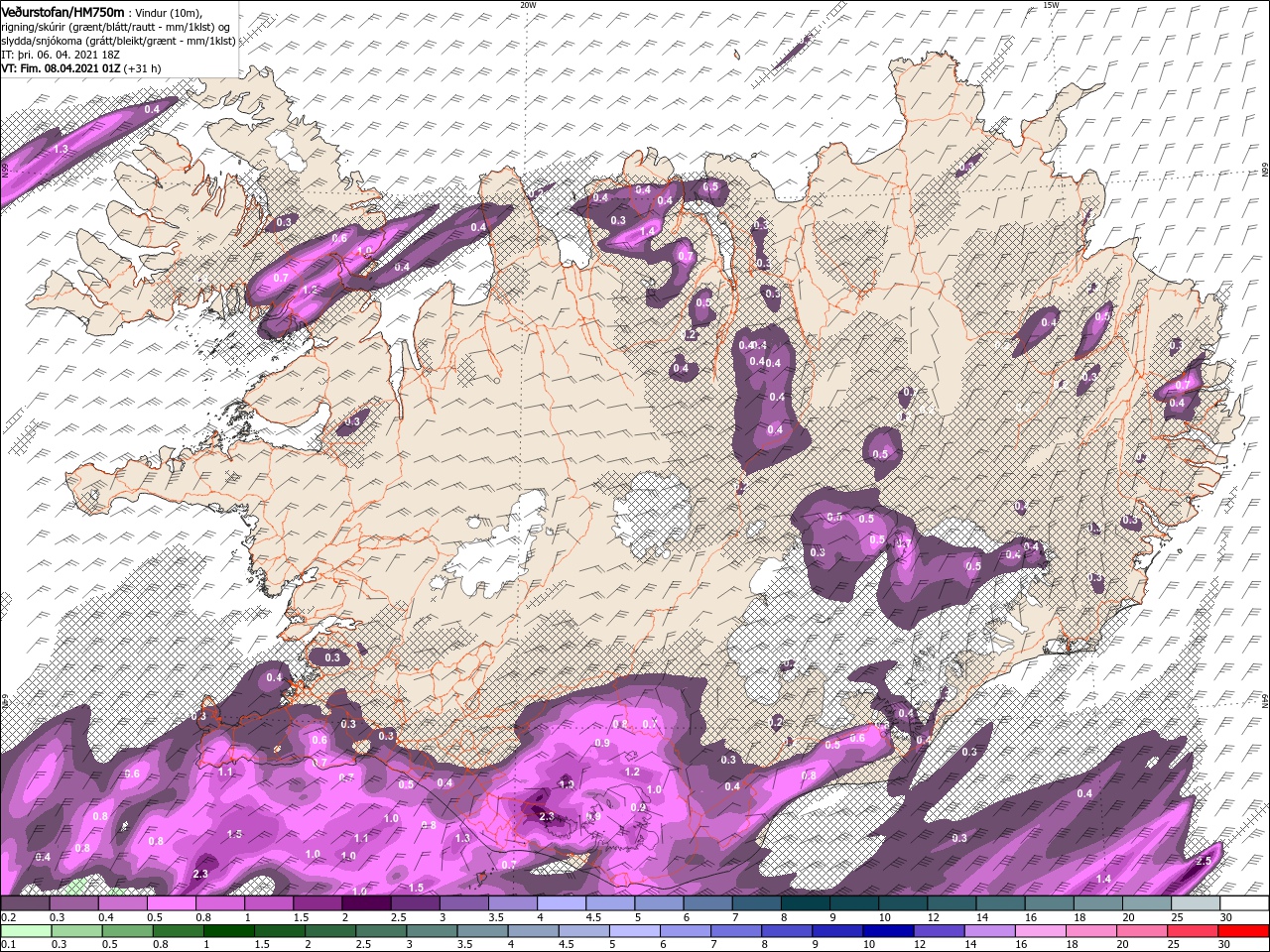Click the "20W" longitude label
The height and width of the screenshot is (952, 1270).
pos(527,5)
